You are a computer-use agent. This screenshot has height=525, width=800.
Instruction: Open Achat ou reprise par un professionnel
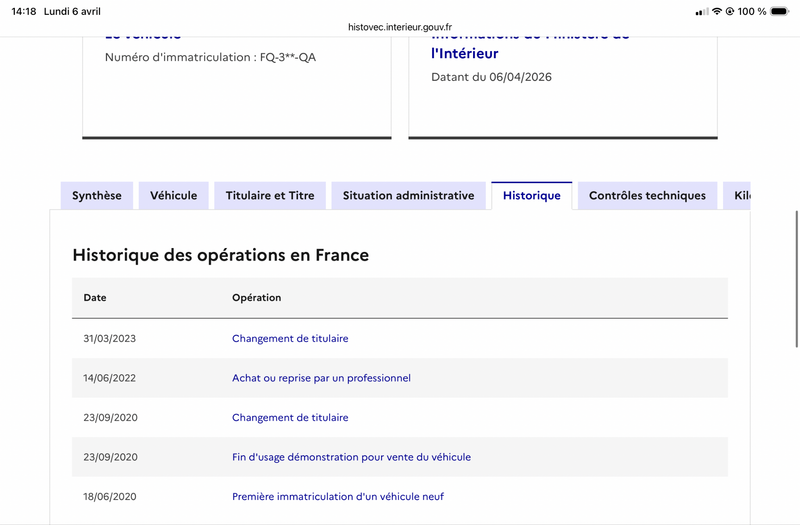tap(321, 378)
